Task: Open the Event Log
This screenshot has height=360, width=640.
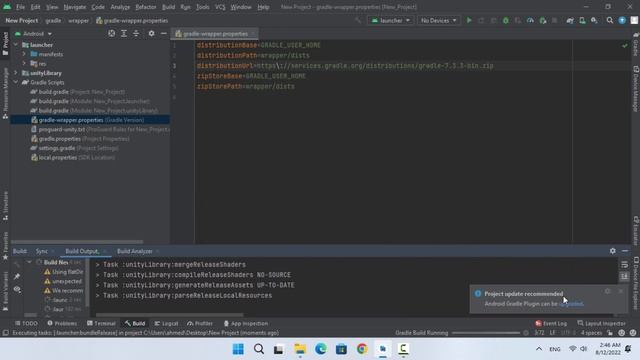Action: pyautogui.click(x=551, y=323)
